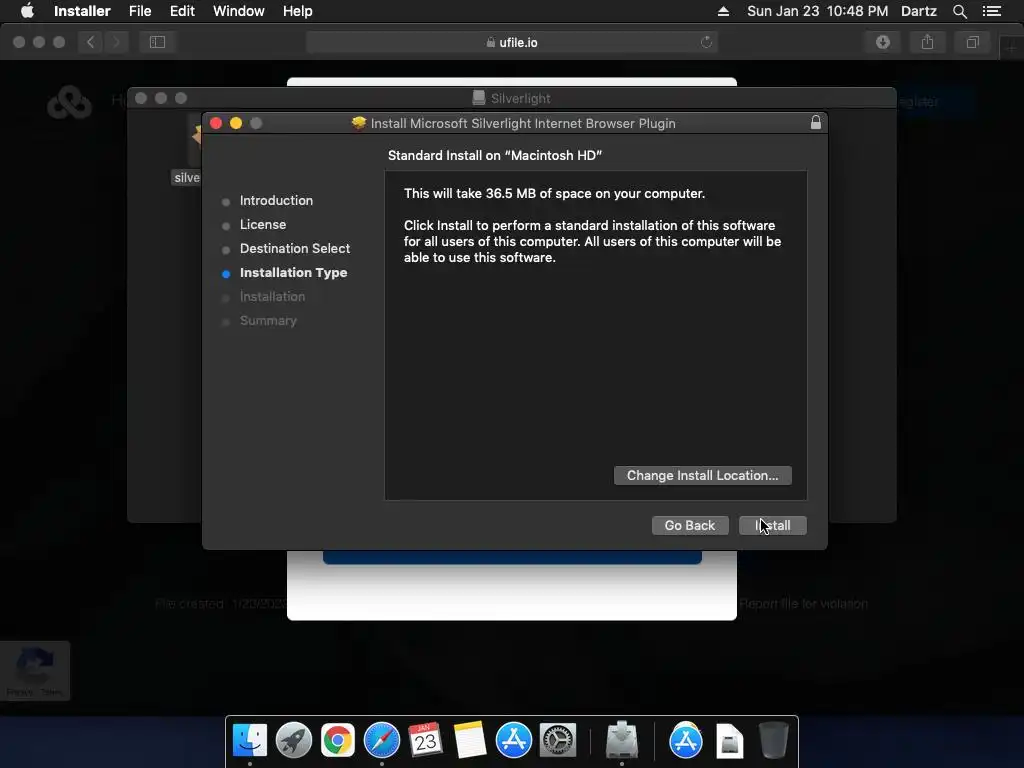
Task: Open the Help menu
Action: [297, 11]
